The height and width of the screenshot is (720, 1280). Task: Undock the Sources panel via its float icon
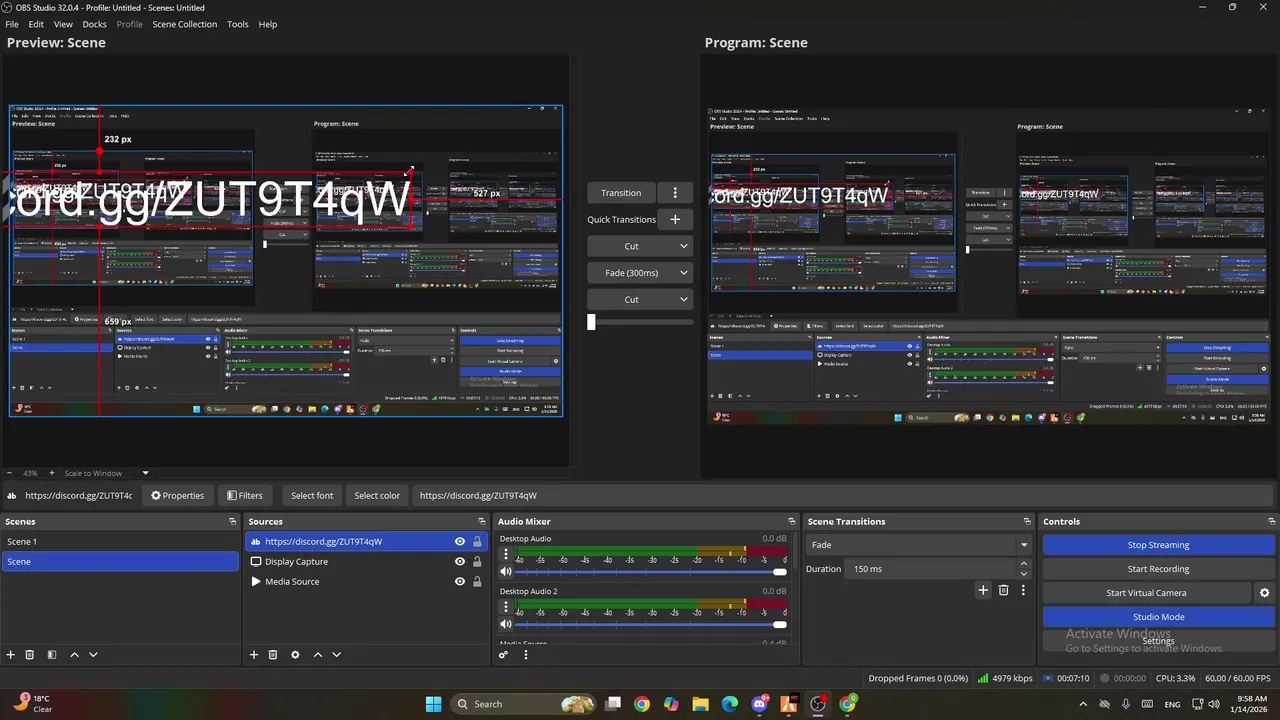[x=482, y=522]
